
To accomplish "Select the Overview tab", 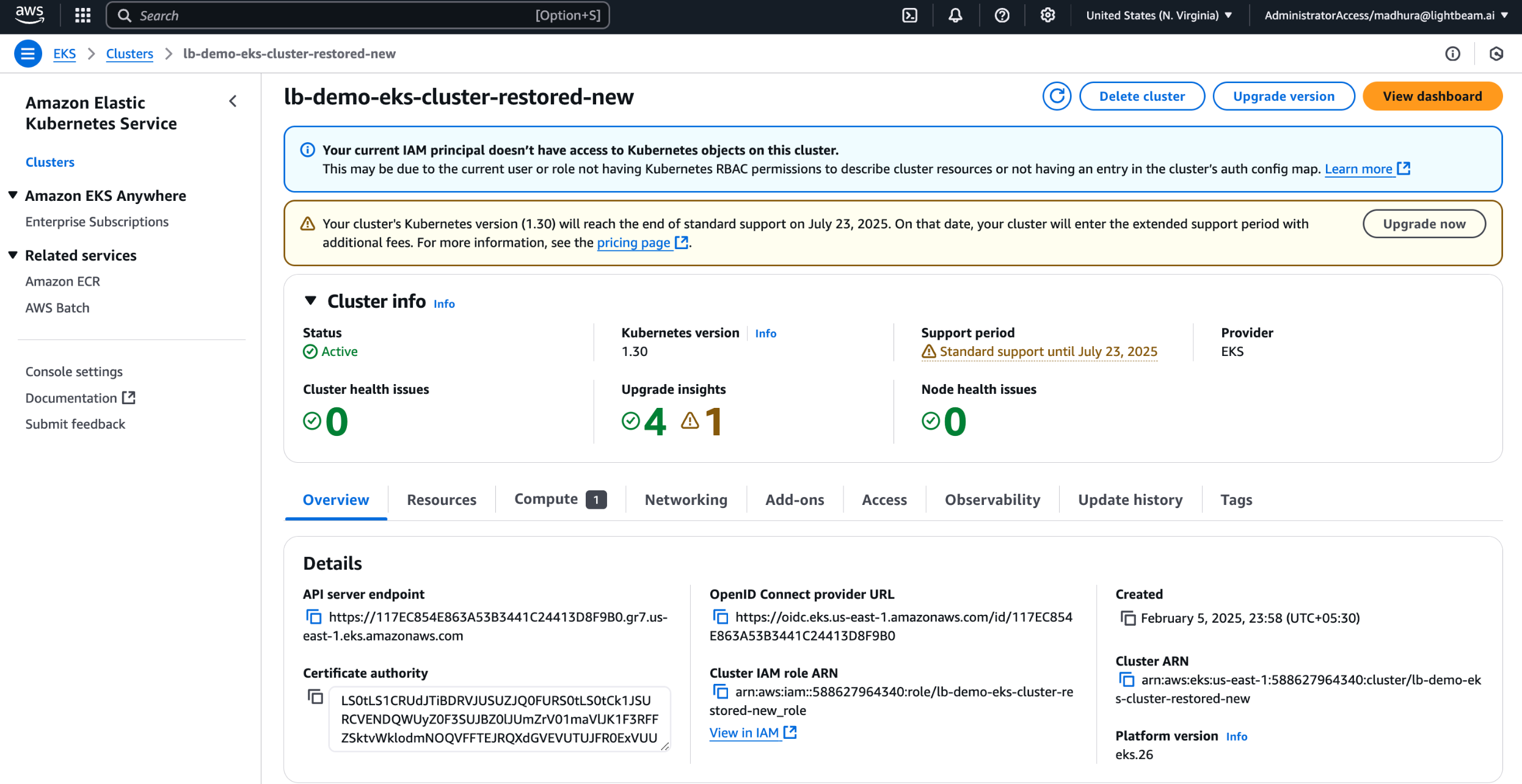I will (336, 499).
